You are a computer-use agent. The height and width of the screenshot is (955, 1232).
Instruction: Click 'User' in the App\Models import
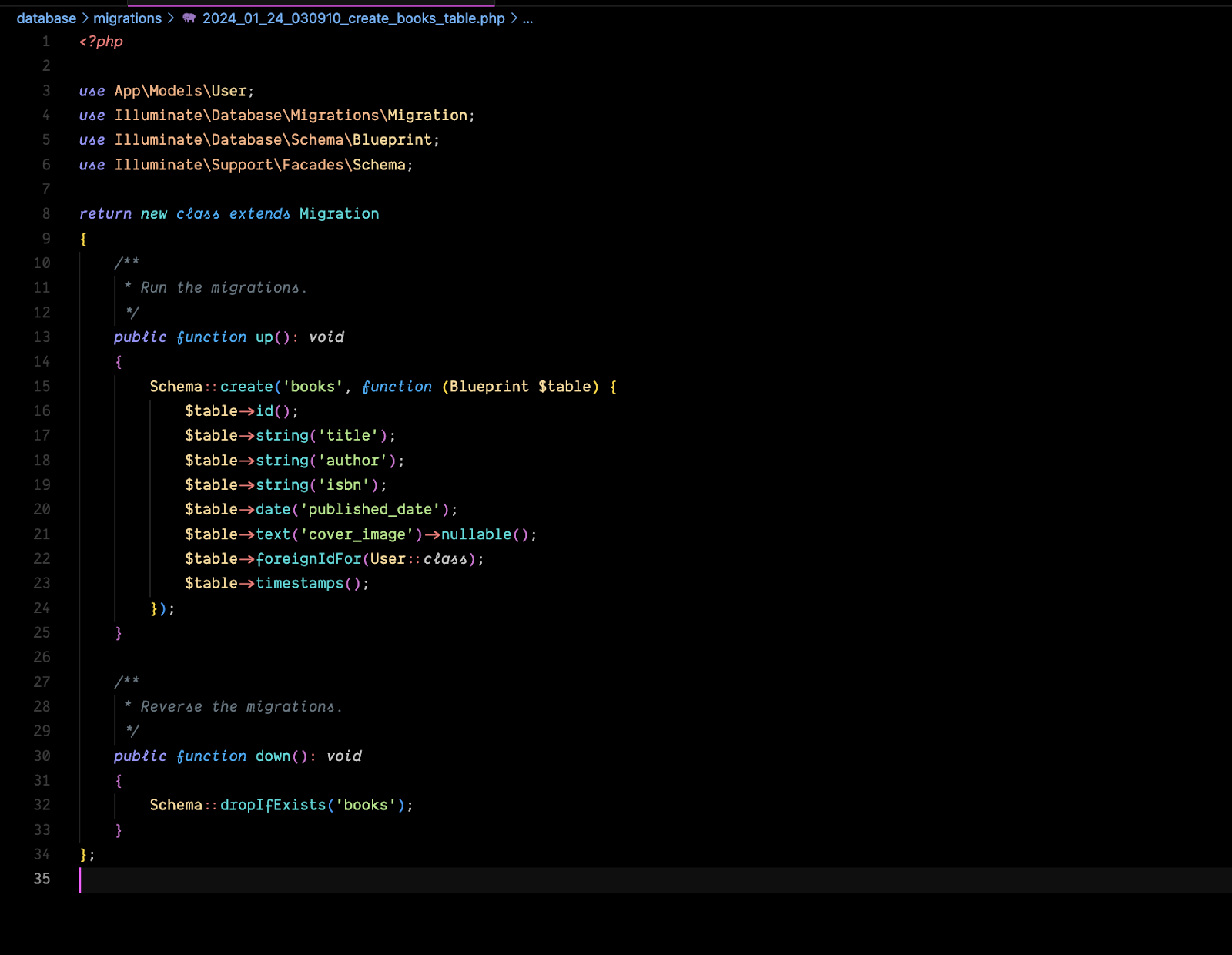click(229, 91)
